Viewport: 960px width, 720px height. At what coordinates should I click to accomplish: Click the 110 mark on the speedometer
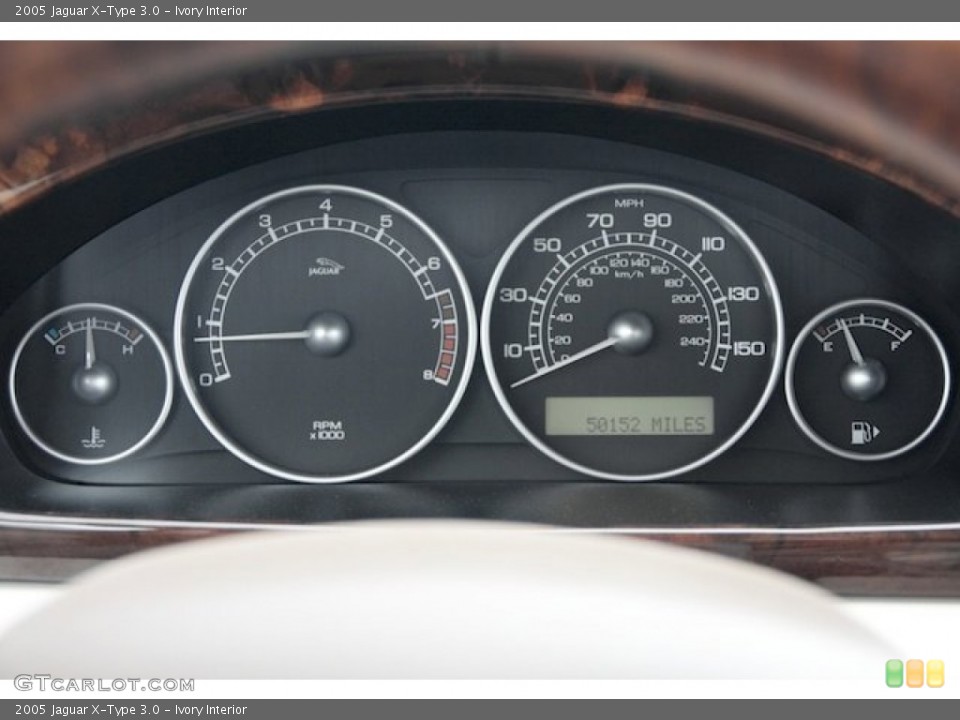713,244
